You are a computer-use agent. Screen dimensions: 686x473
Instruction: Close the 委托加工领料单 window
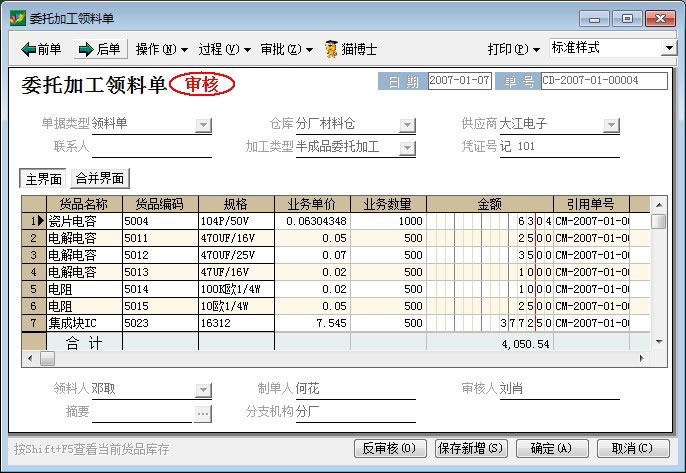pos(661,19)
